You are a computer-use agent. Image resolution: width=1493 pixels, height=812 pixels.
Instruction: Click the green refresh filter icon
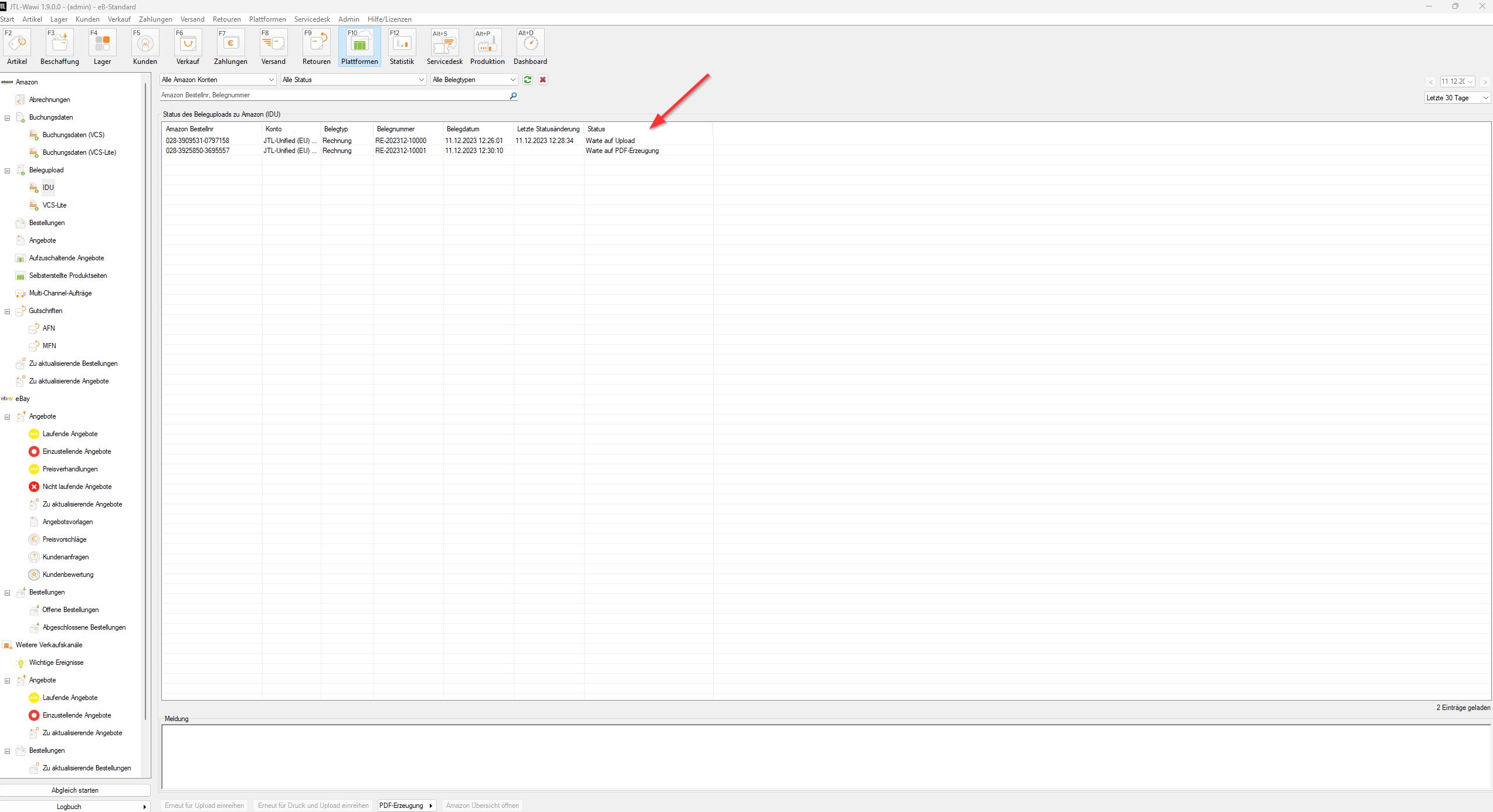(x=528, y=80)
